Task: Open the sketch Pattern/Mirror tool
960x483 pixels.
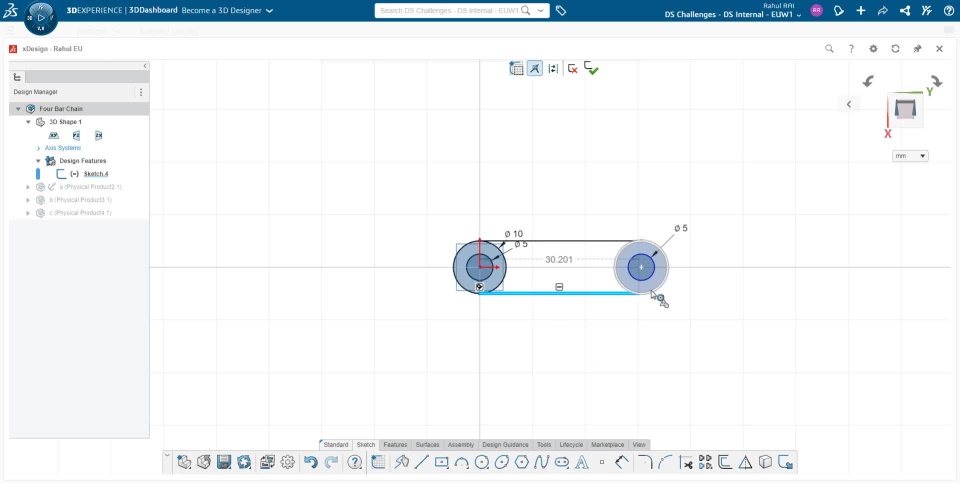Action: coord(705,462)
